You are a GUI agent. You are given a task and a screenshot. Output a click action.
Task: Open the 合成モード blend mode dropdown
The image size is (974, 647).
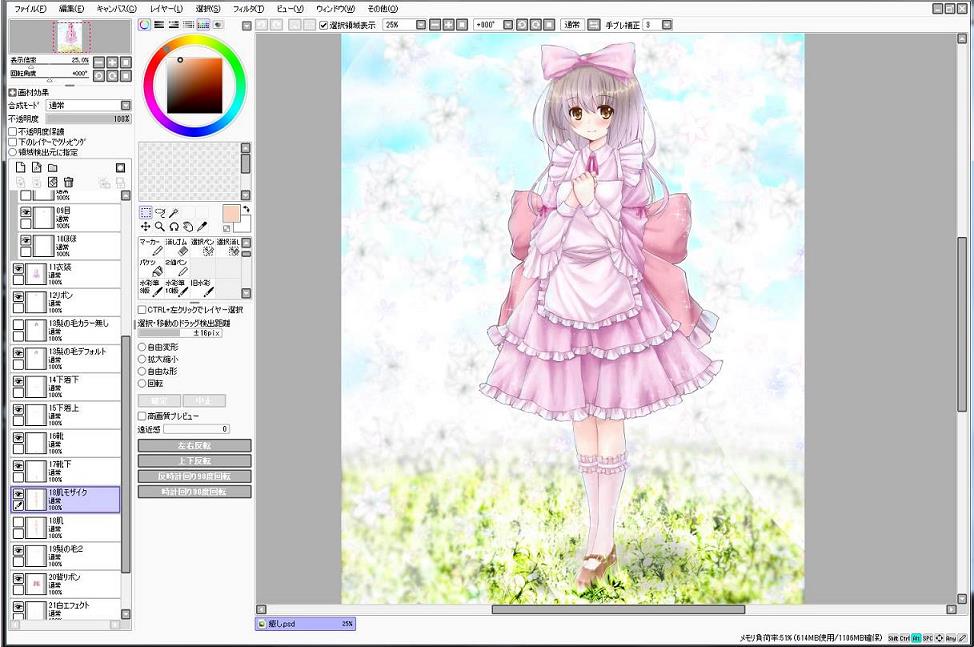pos(125,105)
